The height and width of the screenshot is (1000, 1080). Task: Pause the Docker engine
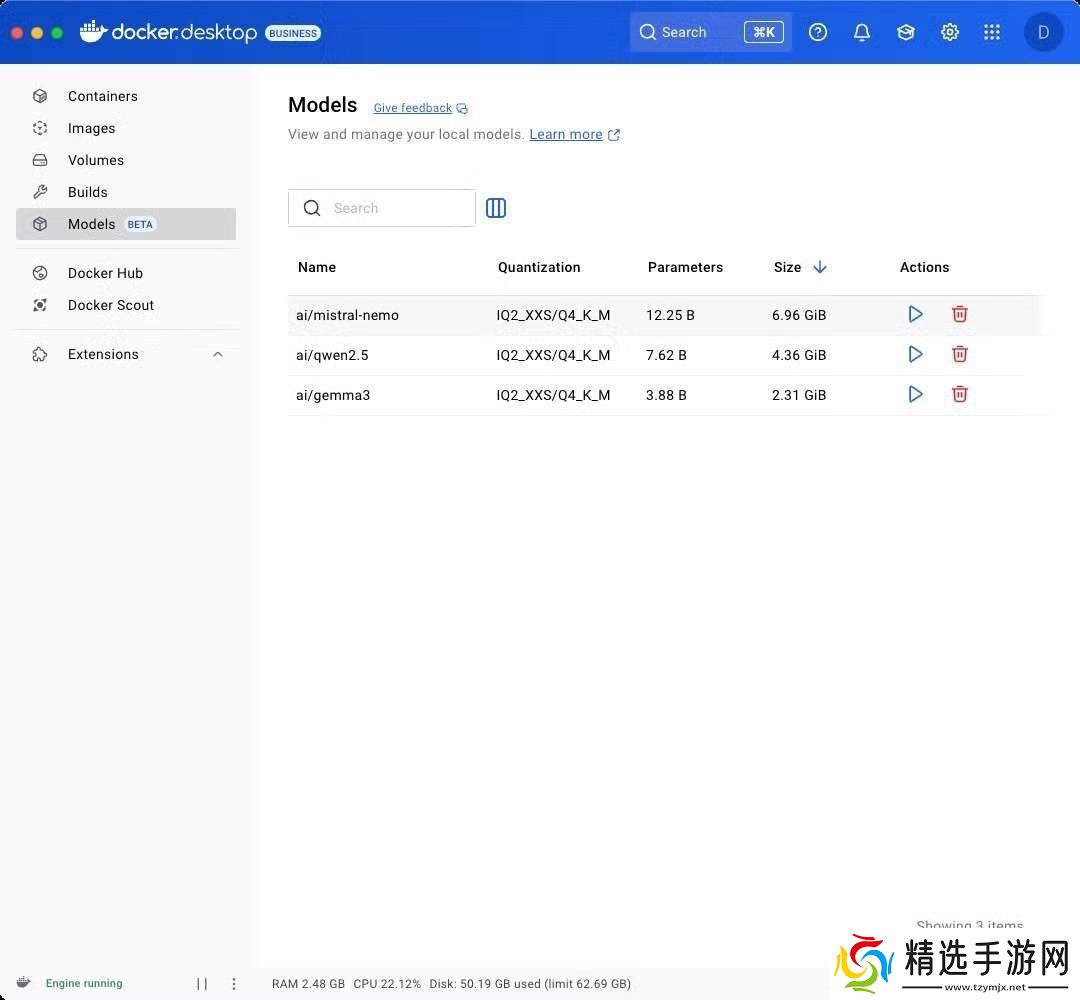pos(202,983)
